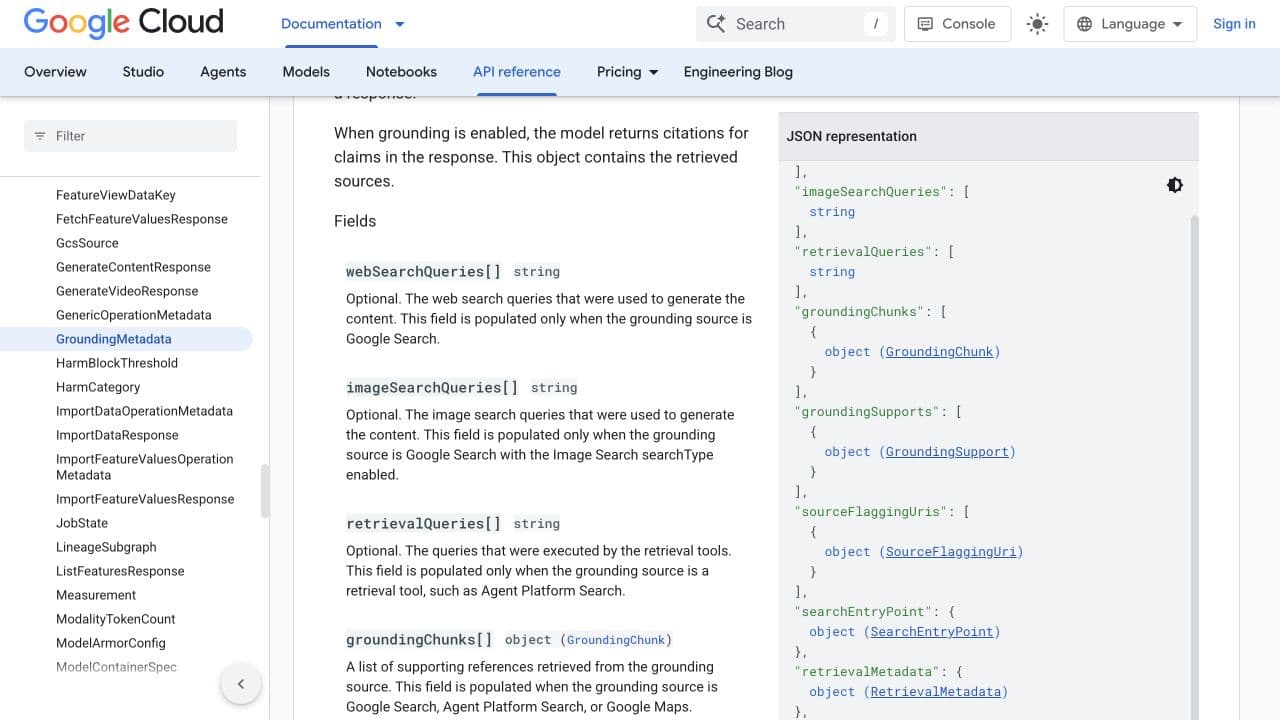The height and width of the screenshot is (720, 1280).
Task: Open the Engineering Blog tab
Action: coord(738,72)
